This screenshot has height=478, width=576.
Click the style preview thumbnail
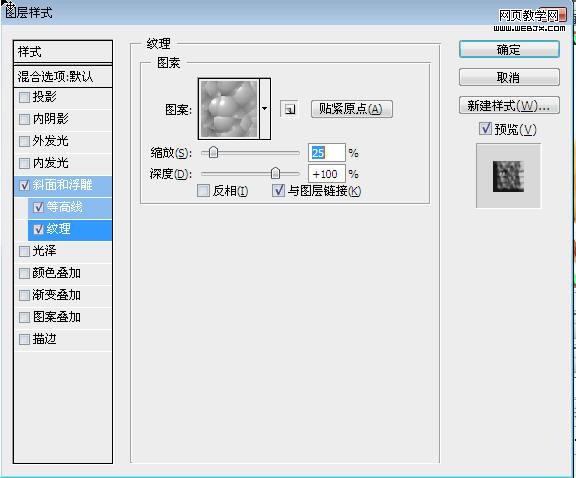[x=508, y=176]
